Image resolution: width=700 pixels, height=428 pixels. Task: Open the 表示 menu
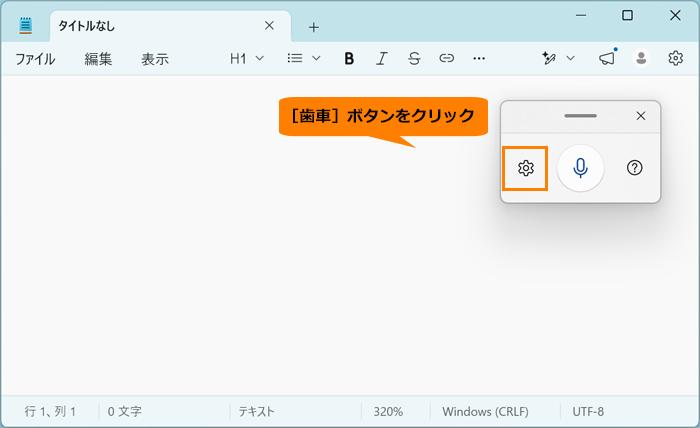pos(155,59)
